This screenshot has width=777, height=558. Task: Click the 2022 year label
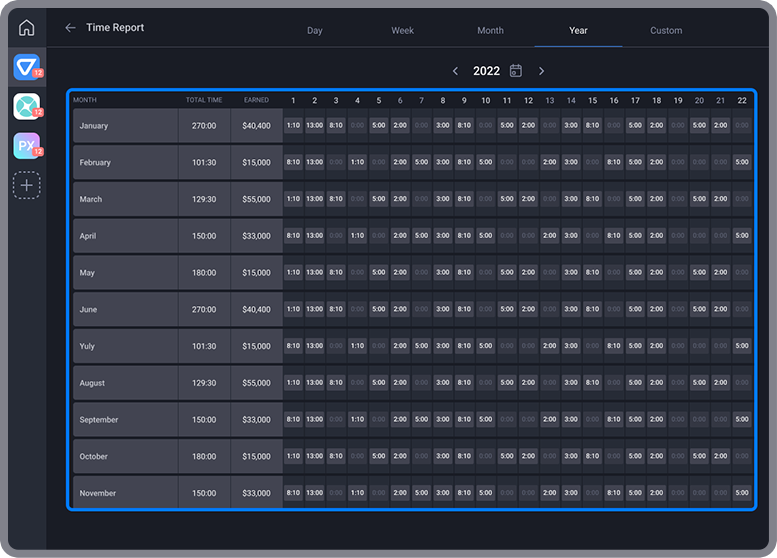(486, 71)
